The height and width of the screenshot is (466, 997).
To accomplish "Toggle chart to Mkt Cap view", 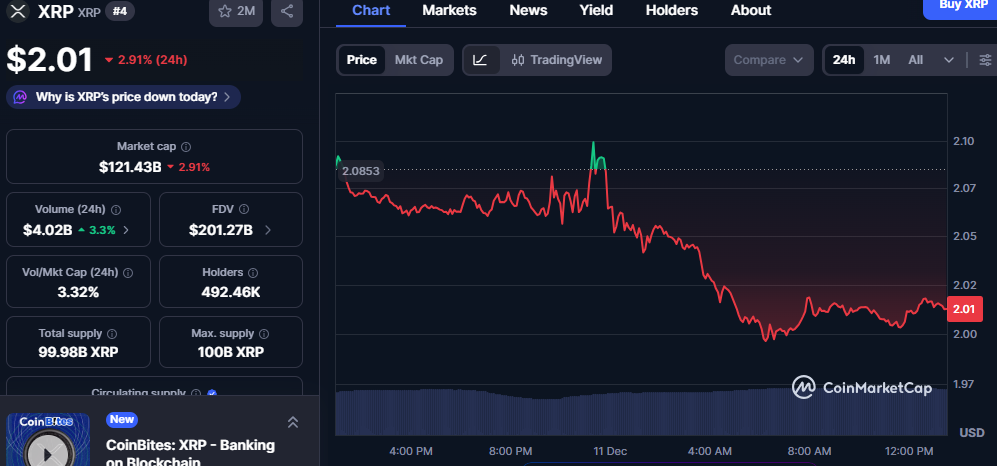I will tap(419, 60).
